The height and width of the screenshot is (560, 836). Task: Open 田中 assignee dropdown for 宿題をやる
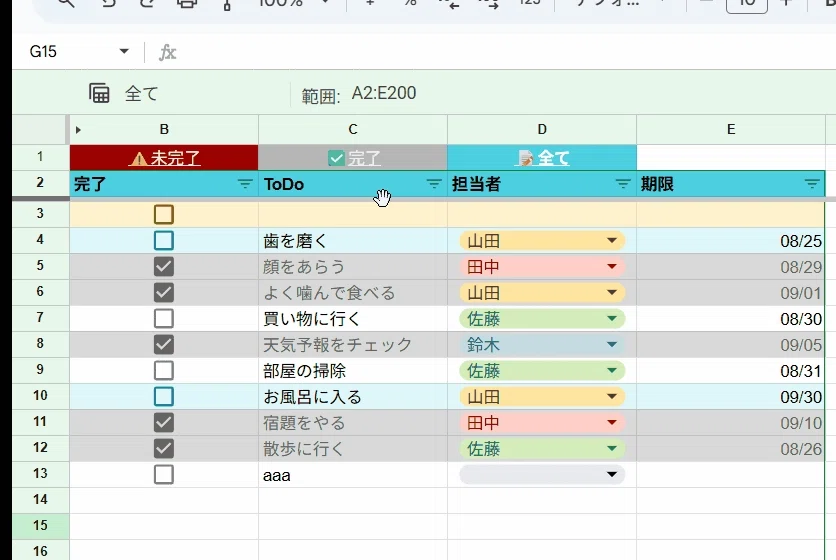pos(612,422)
